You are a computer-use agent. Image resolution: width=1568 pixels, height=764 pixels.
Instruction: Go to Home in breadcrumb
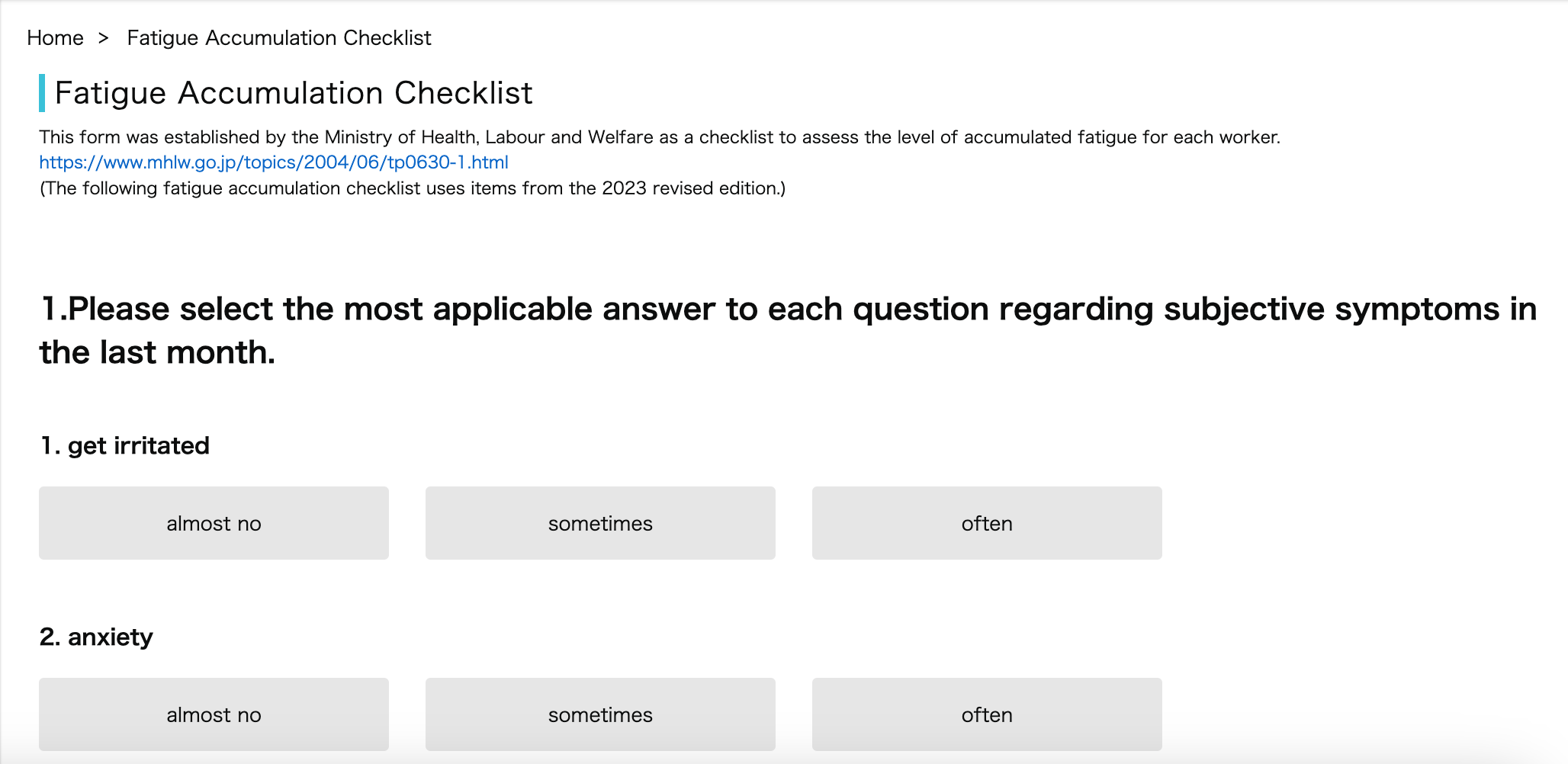55,37
